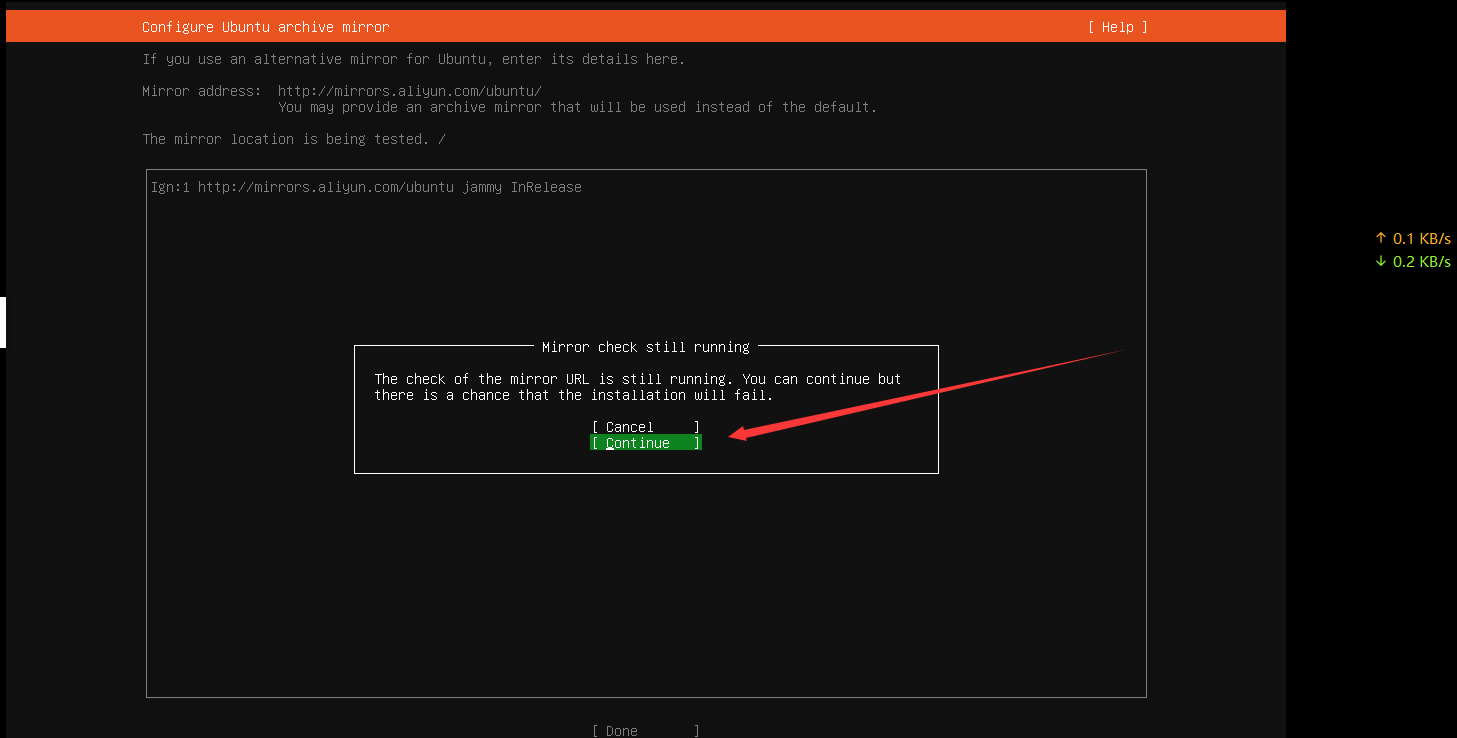Image resolution: width=1457 pixels, height=738 pixels.
Task: Click 'If you use an alternative mirror' text
Action: (414, 59)
